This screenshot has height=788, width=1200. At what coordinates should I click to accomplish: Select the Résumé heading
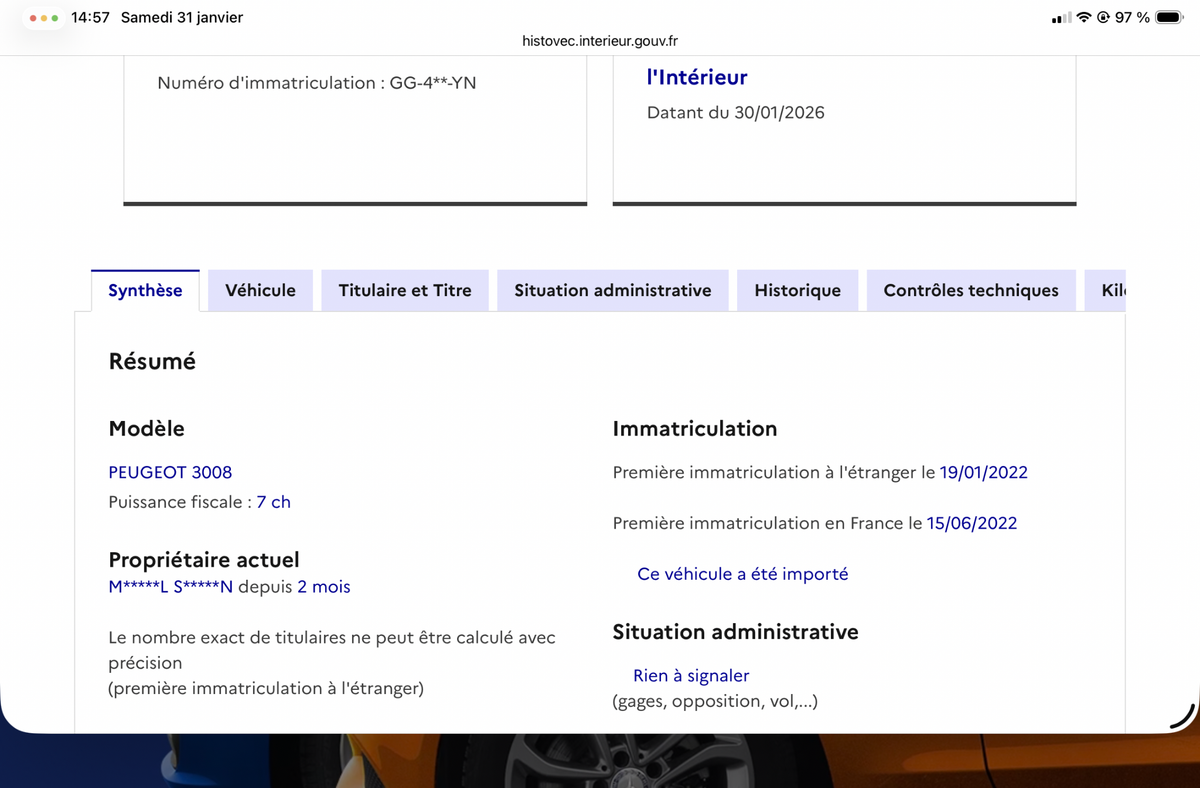point(152,362)
